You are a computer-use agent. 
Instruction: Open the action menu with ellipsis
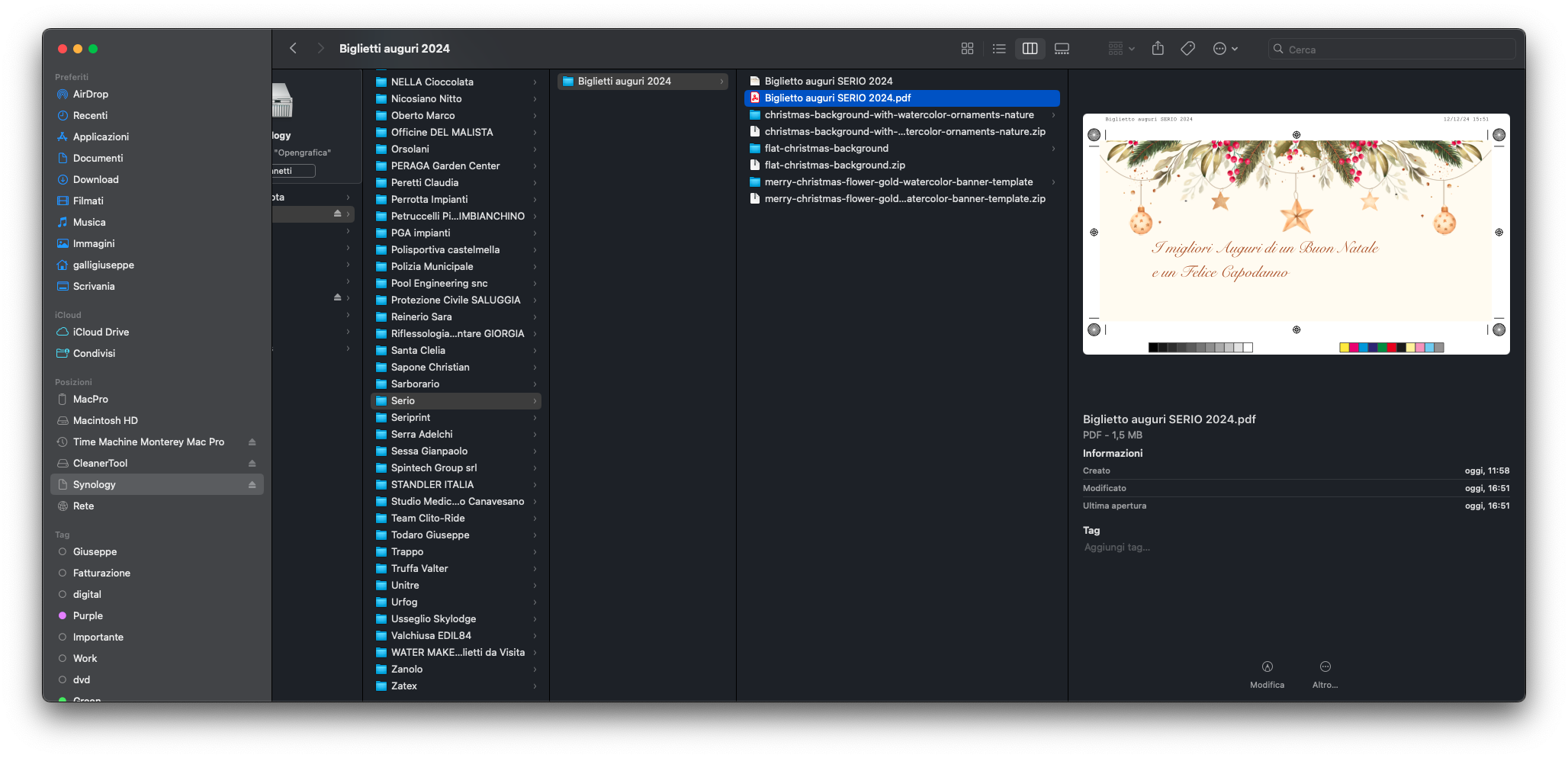click(x=1225, y=49)
